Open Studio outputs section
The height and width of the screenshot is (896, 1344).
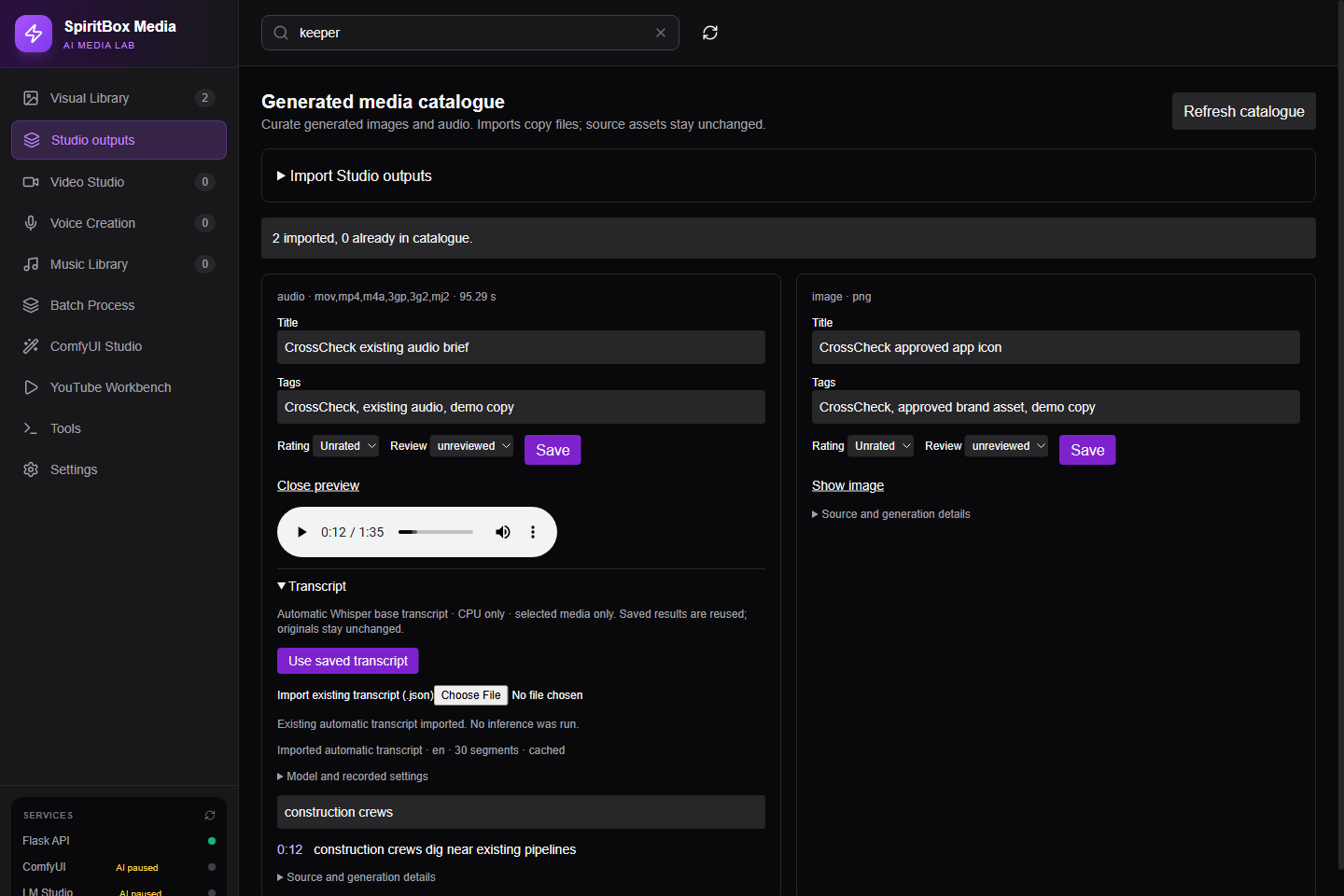pos(119,140)
